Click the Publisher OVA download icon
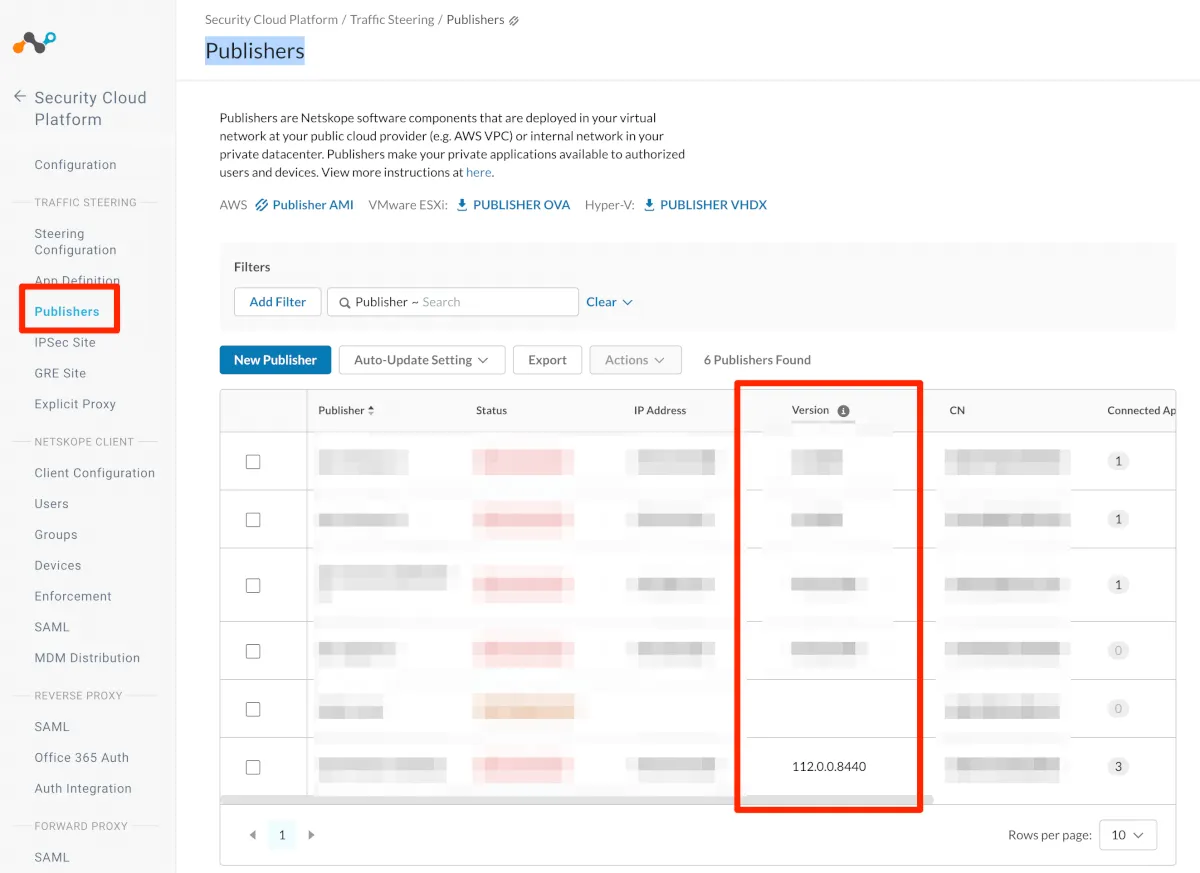 click(x=462, y=204)
